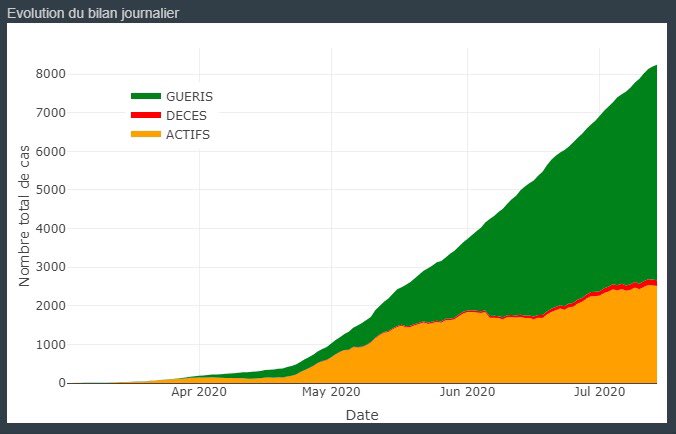
Task: Click the orange ACTIFS area of the chart
Action: (x=517, y=349)
